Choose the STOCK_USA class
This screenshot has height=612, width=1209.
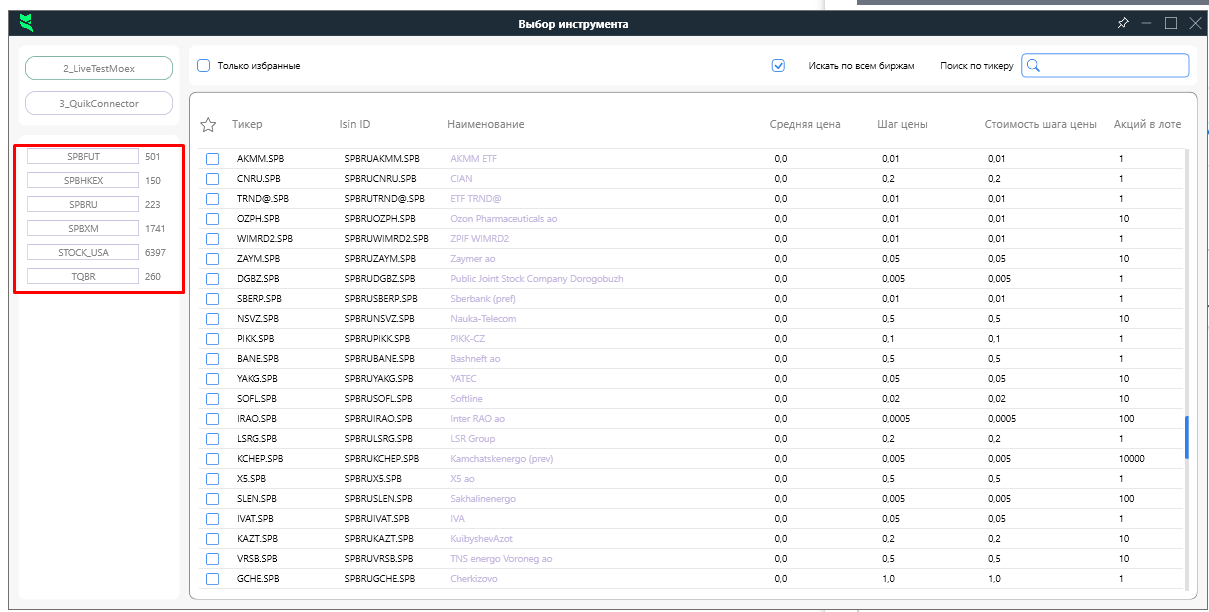[84, 253]
